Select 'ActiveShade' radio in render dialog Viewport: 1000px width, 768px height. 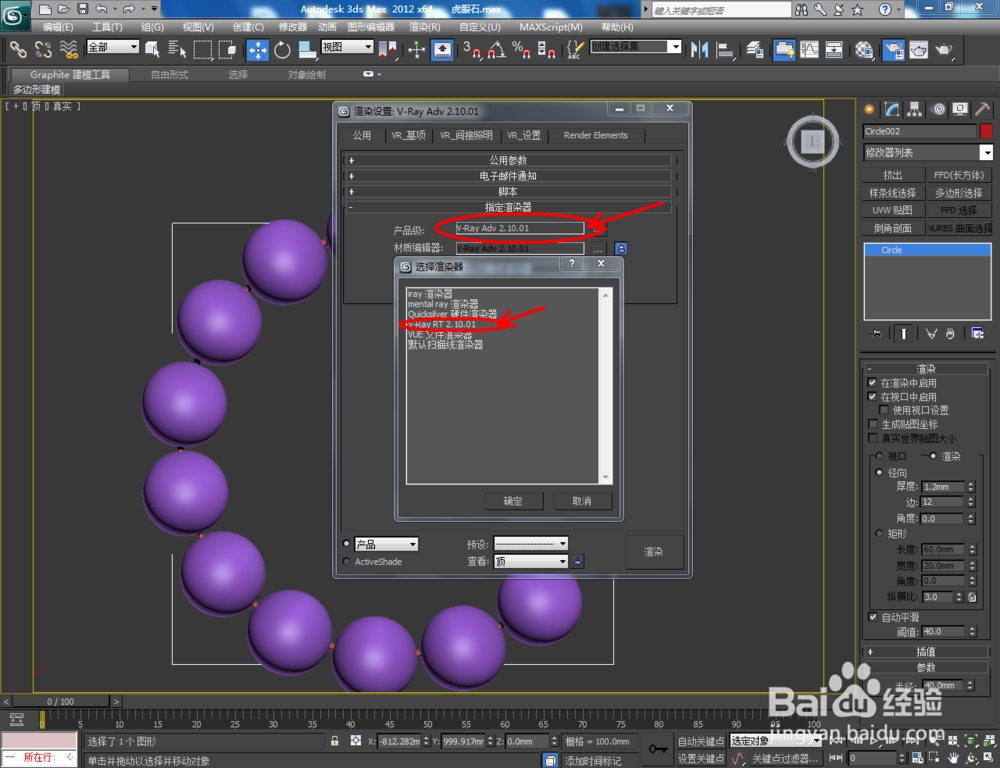tap(346, 561)
